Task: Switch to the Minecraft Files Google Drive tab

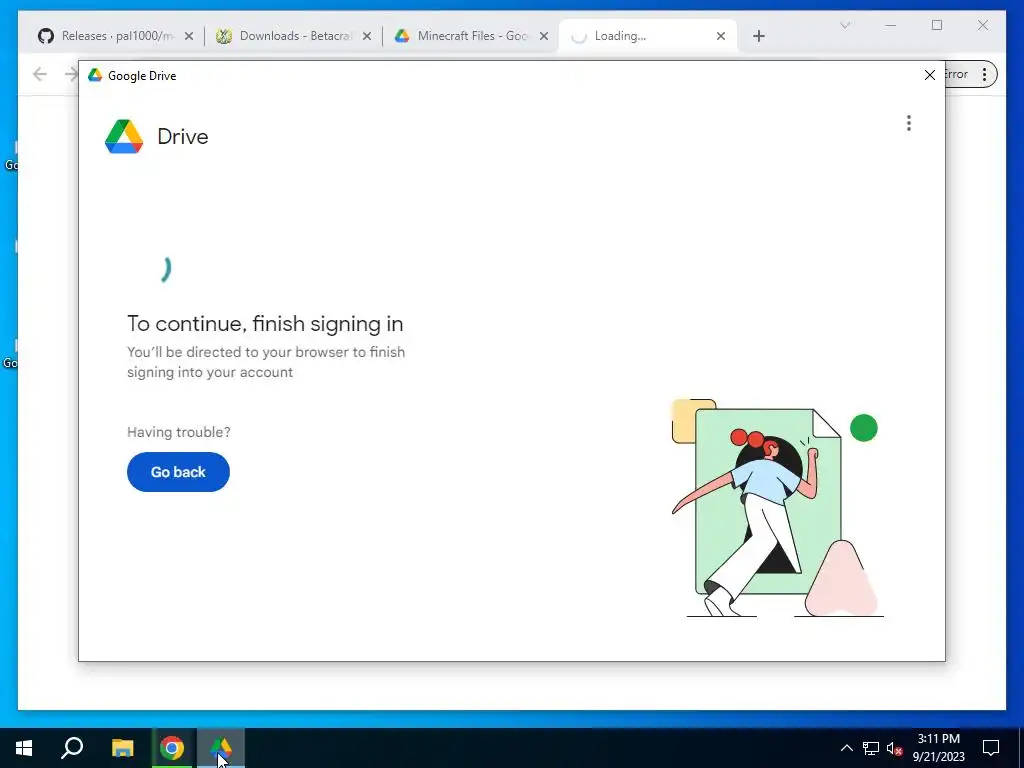Action: coord(472,36)
